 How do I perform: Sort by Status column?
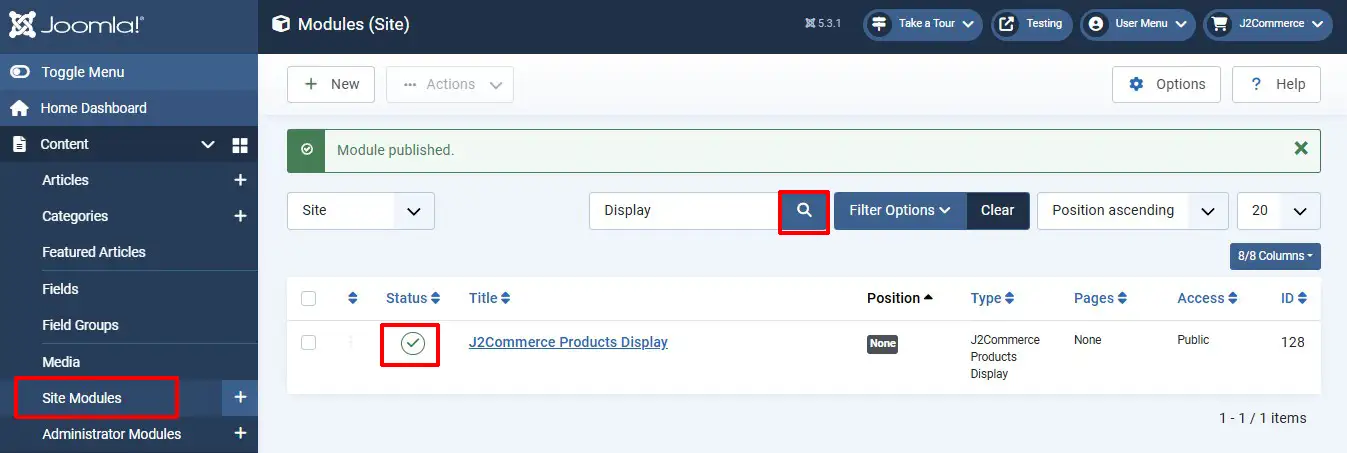point(413,298)
